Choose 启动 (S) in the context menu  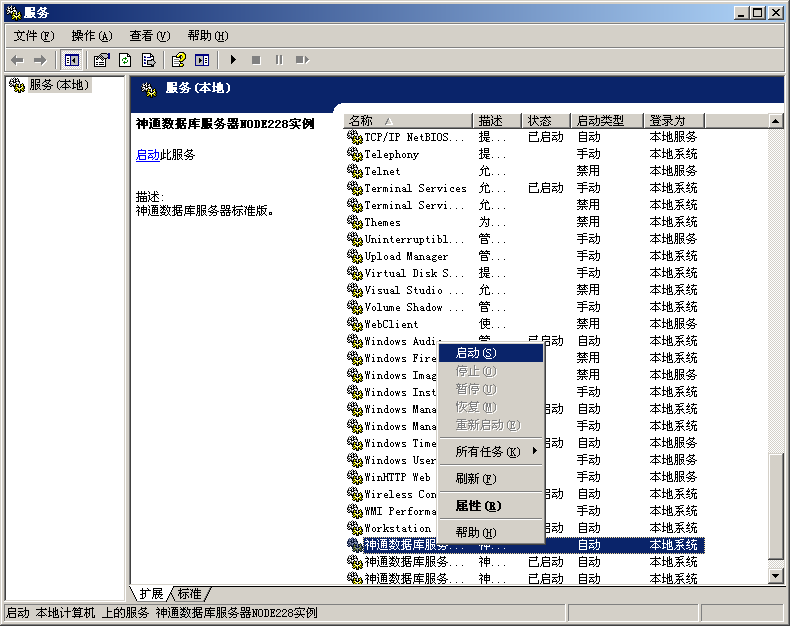click(490, 352)
